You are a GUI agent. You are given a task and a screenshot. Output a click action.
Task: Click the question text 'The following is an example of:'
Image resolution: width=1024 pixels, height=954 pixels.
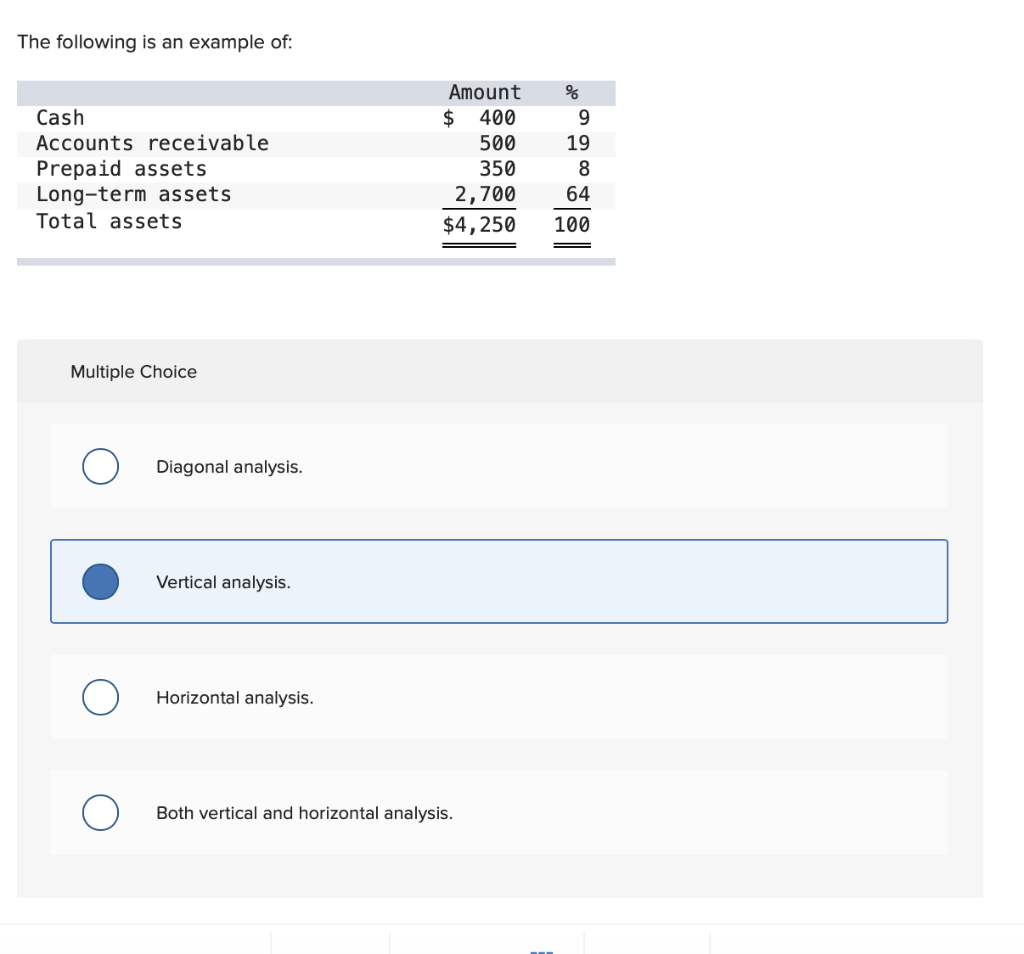(155, 42)
